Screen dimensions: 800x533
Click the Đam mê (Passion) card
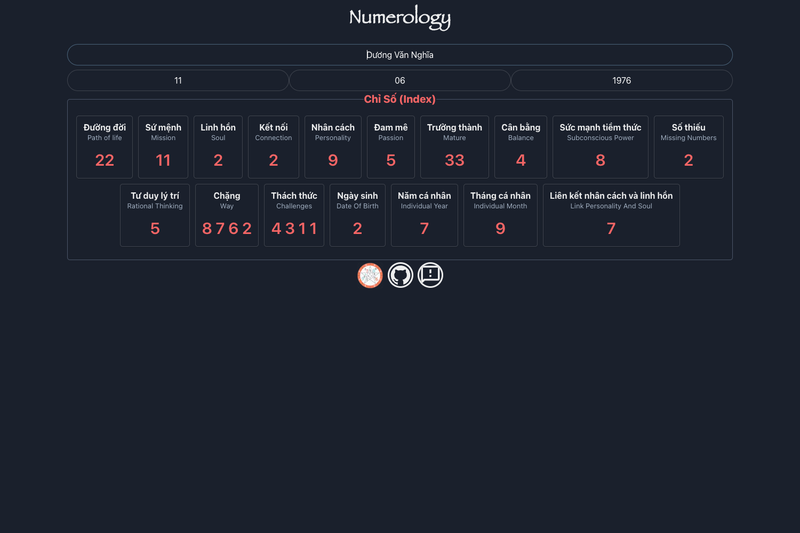pos(391,147)
